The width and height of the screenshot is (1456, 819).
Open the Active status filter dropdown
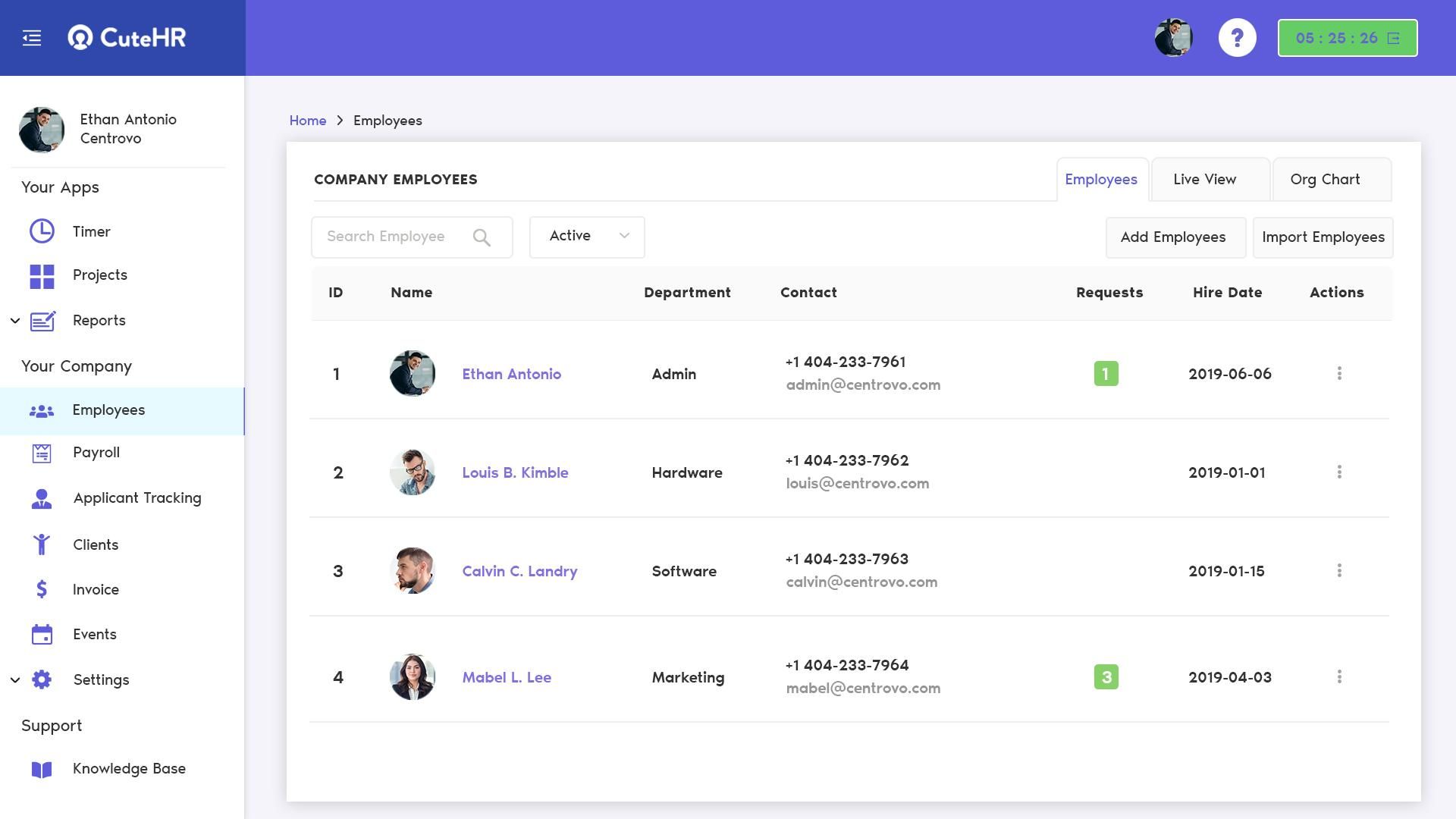click(x=587, y=237)
